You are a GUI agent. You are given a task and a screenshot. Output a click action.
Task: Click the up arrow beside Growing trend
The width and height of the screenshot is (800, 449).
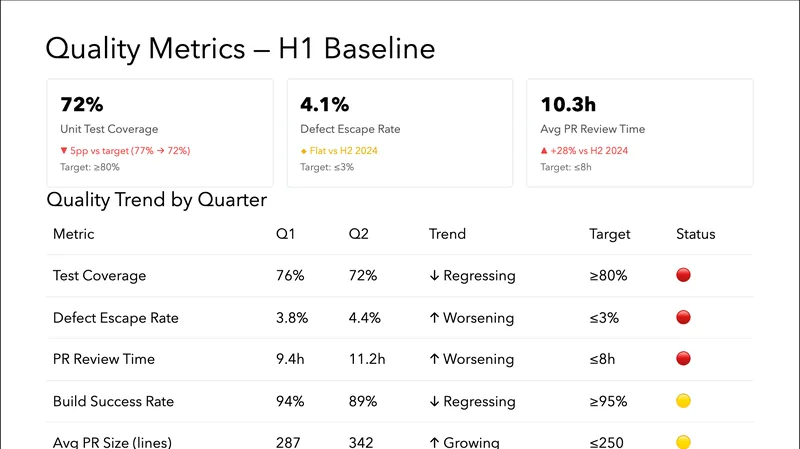tap(433, 442)
